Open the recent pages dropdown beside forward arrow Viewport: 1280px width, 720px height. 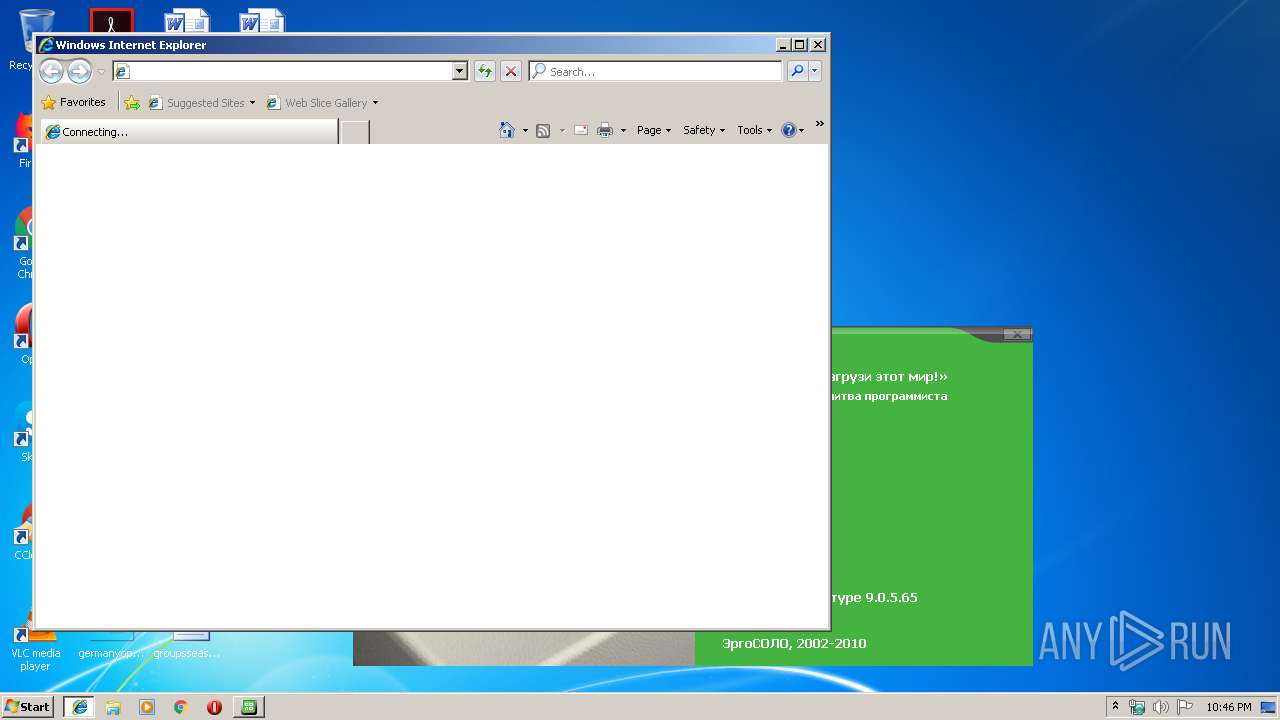[x=101, y=72]
